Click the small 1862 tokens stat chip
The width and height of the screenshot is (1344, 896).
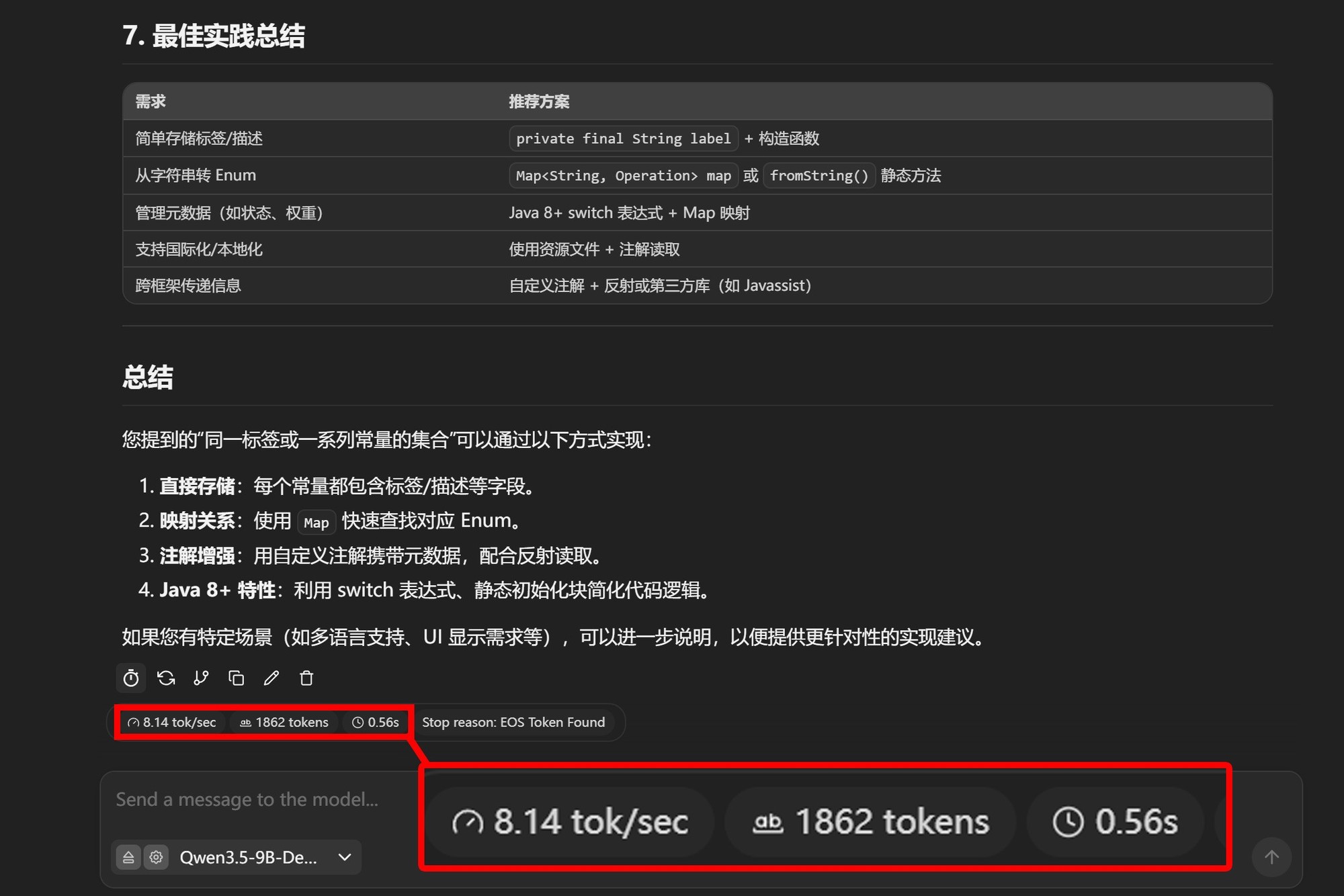(x=284, y=722)
